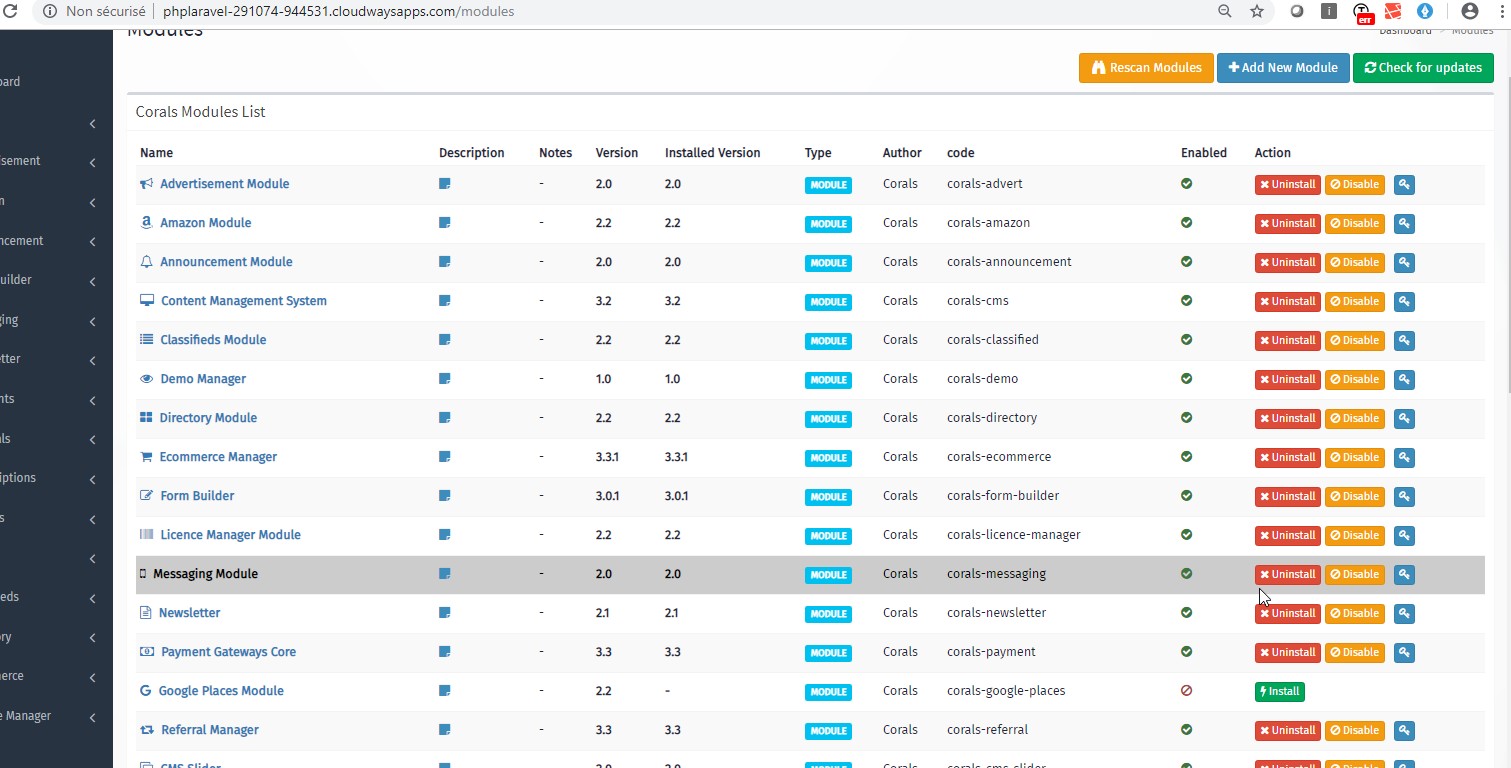1511x768 pixels.
Task: Open browser zoom magnifier icon
Action: tap(1225, 12)
